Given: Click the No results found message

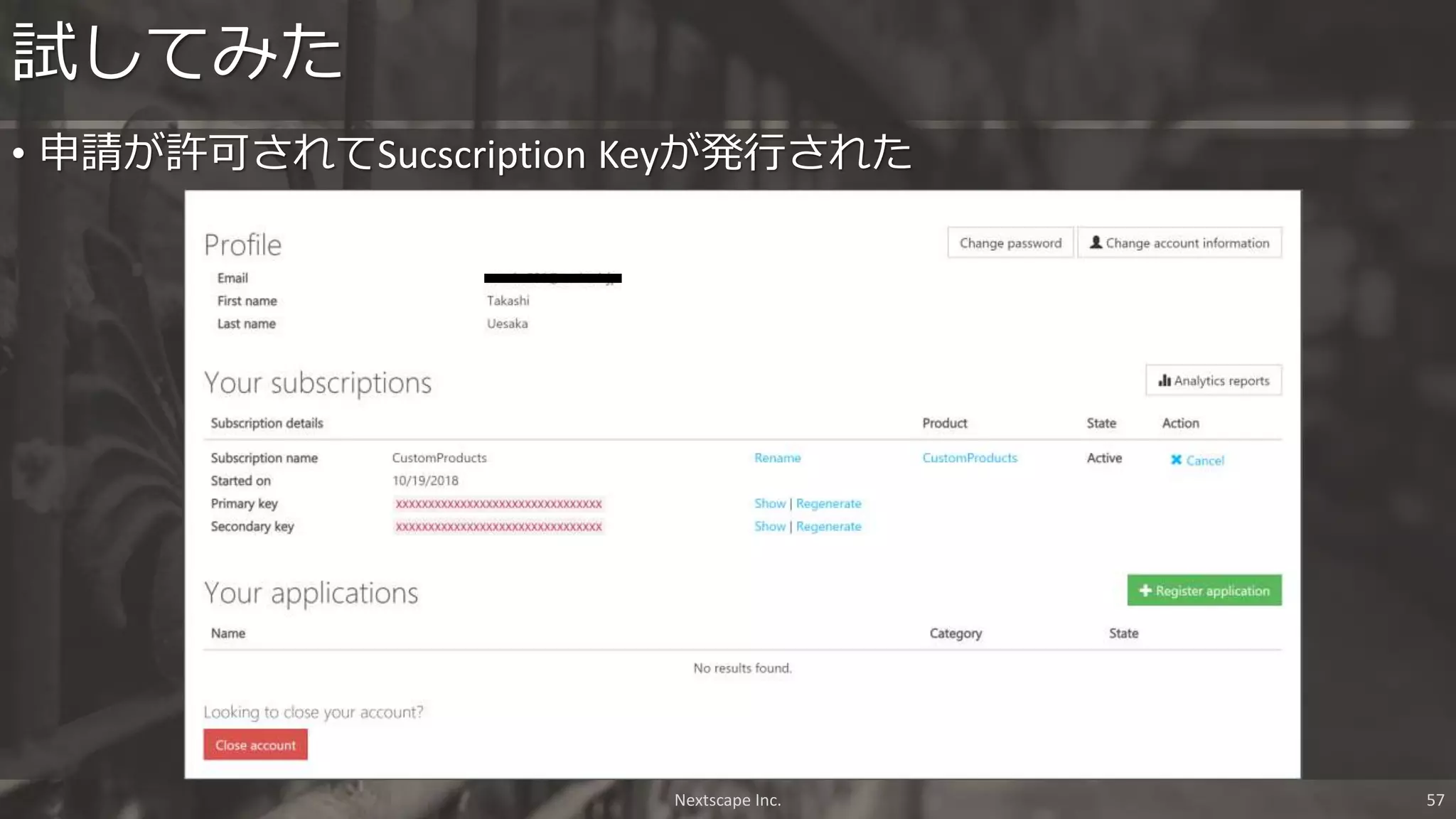Looking at the screenshot, I should point(742,668).
